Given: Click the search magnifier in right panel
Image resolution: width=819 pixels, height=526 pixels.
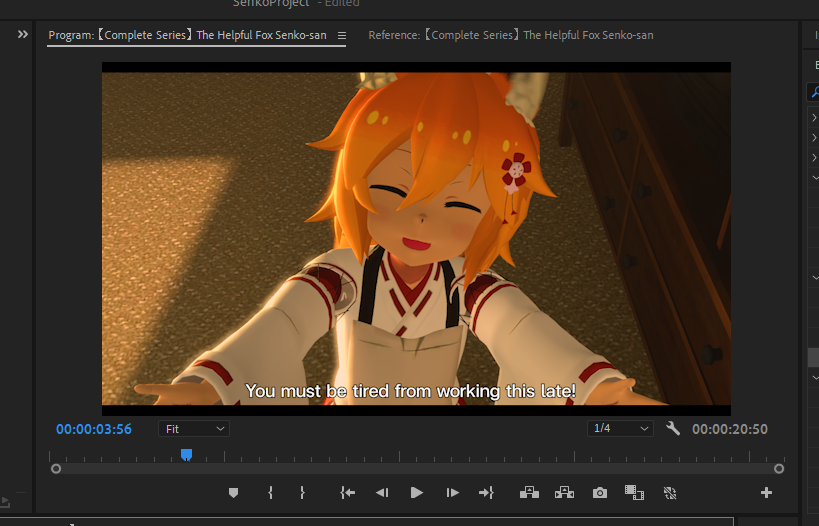Looking at the screenshot, I should 814,92.
